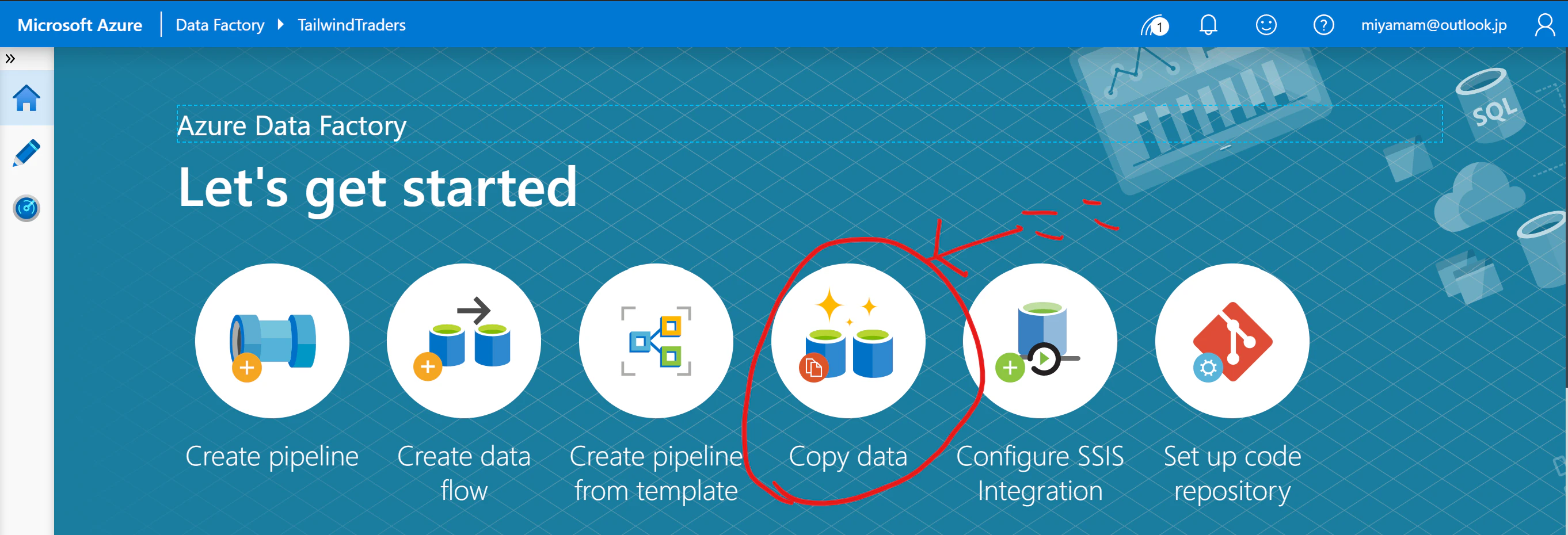Click the Create pipeline circle icon
1568x535 pixels.
point(272,341)
